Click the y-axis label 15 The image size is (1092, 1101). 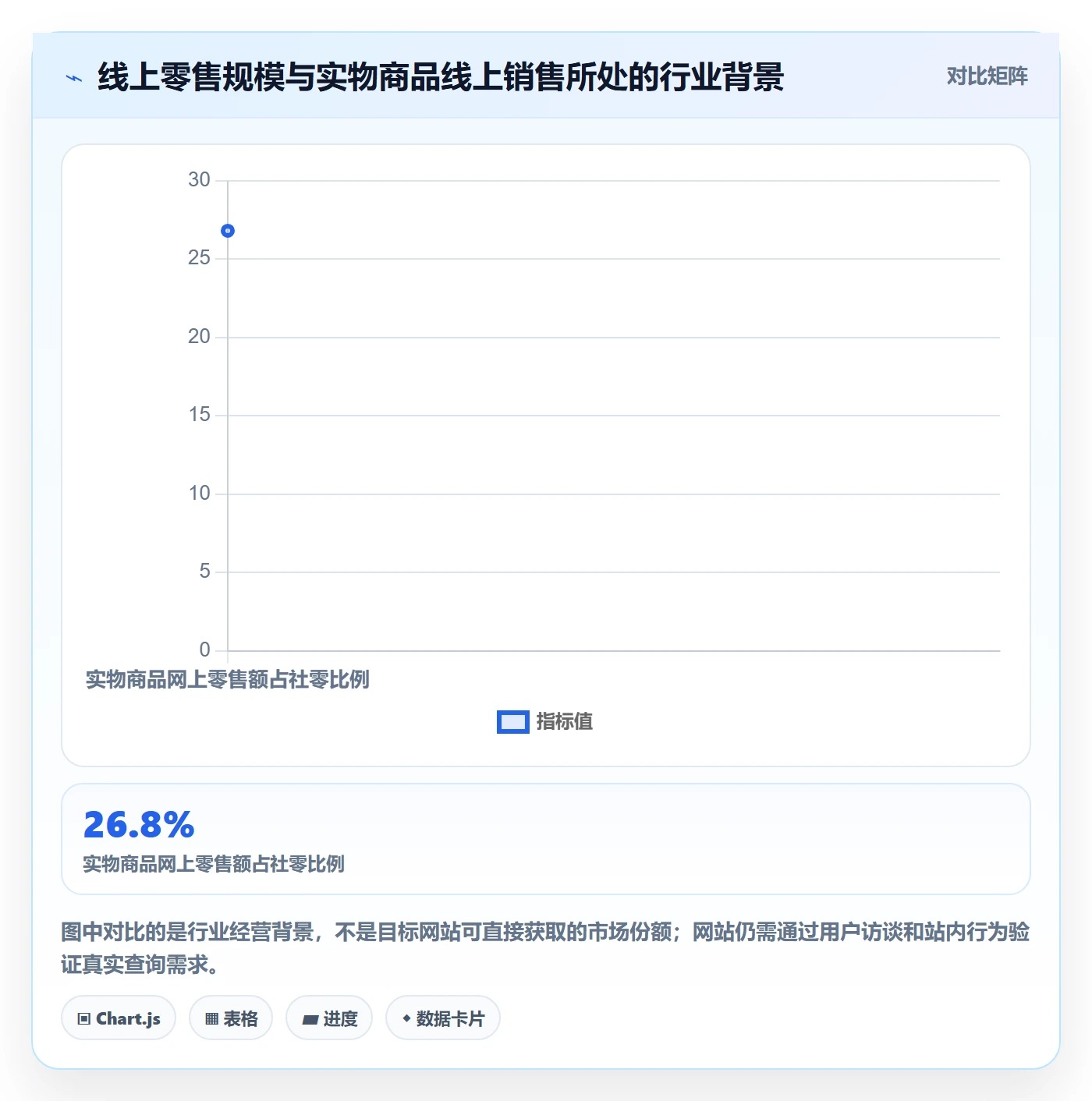point(199,415)
